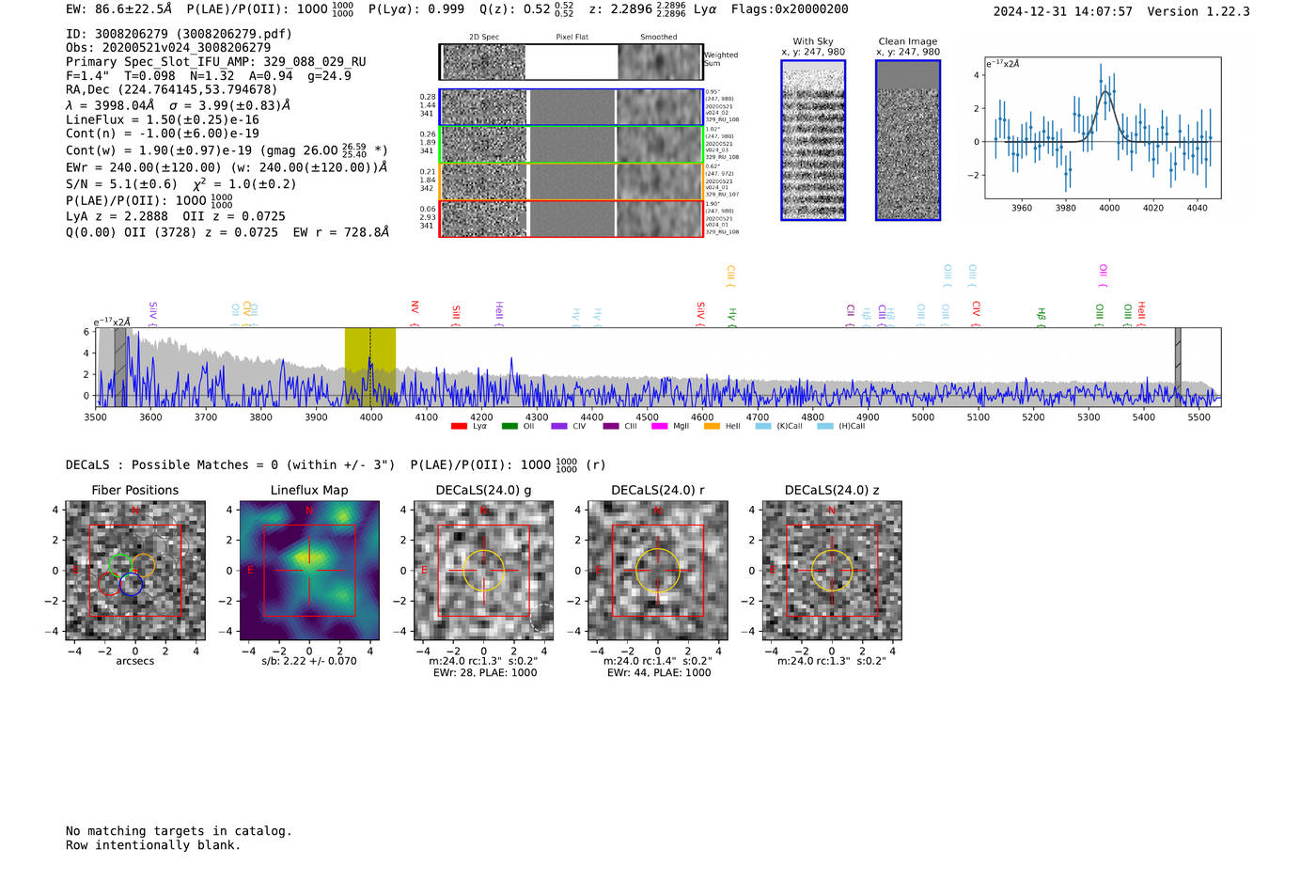Select the blue-bordered fiber 2D spectrum row
The height and width of the screenshot is (896, 1316).
(571, 107)
